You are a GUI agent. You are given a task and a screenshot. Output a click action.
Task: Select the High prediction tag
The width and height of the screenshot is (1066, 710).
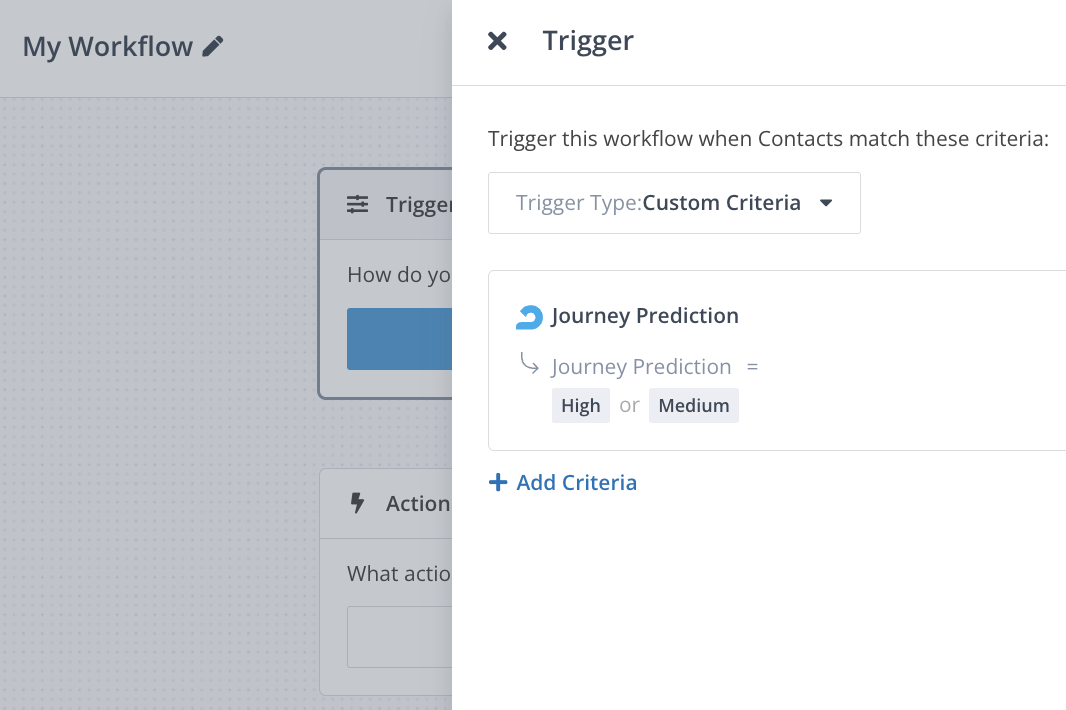pos(580,406)
